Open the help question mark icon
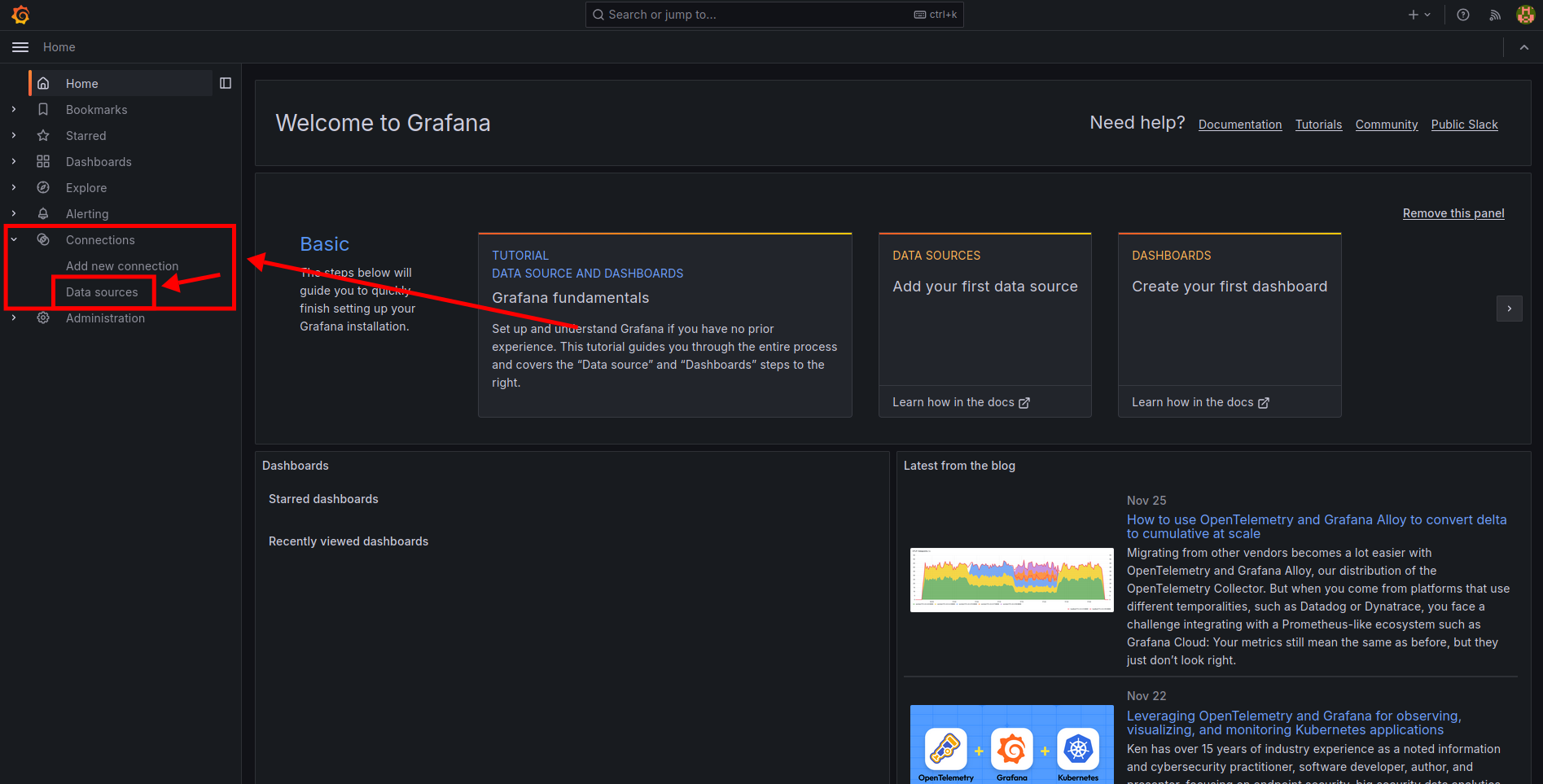Screen dimensions: 1543x784 click(1463, 15)
